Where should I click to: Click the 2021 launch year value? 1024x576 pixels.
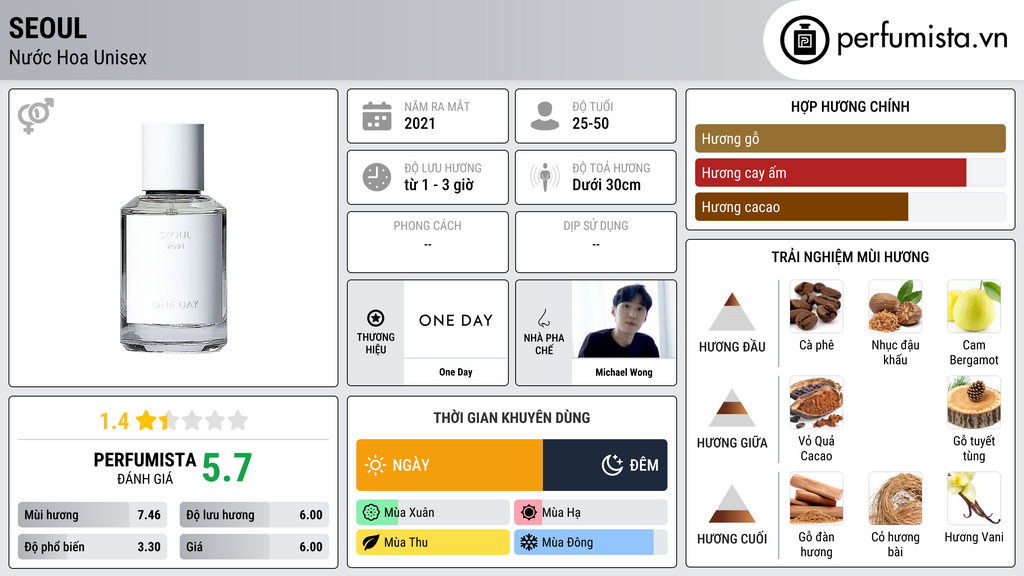pos(419,123)
